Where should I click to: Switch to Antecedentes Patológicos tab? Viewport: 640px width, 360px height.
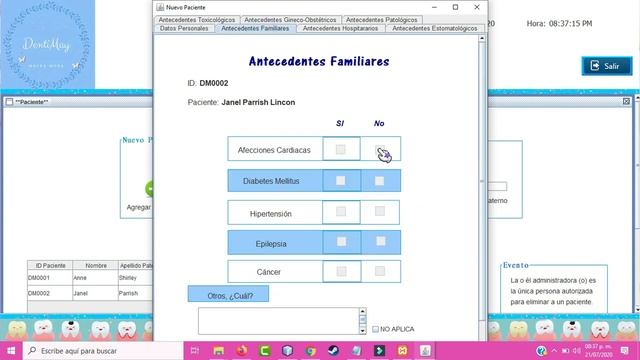pyautogui.click(x=382, y=20)
